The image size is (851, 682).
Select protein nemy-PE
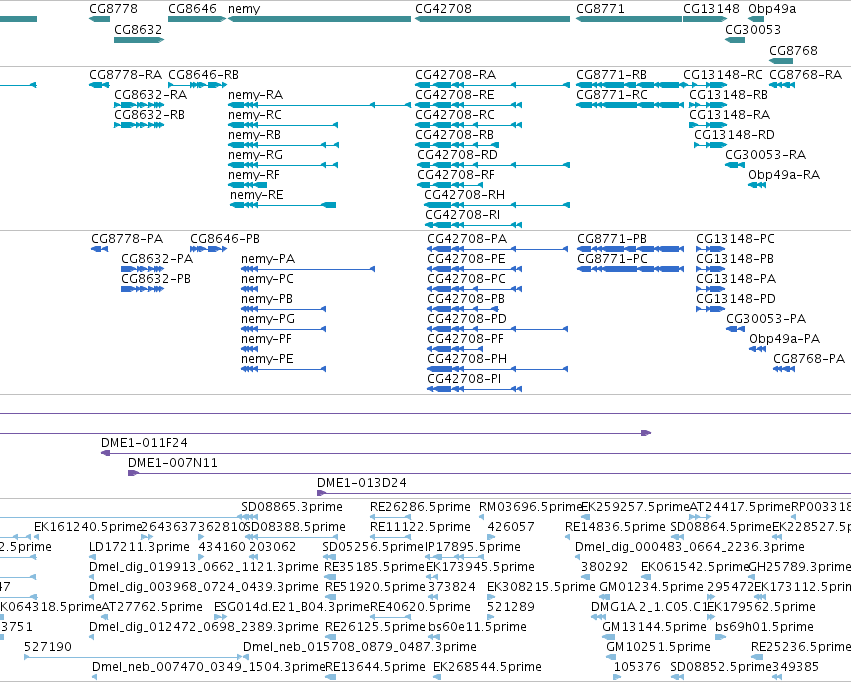(x=267, y=359)
